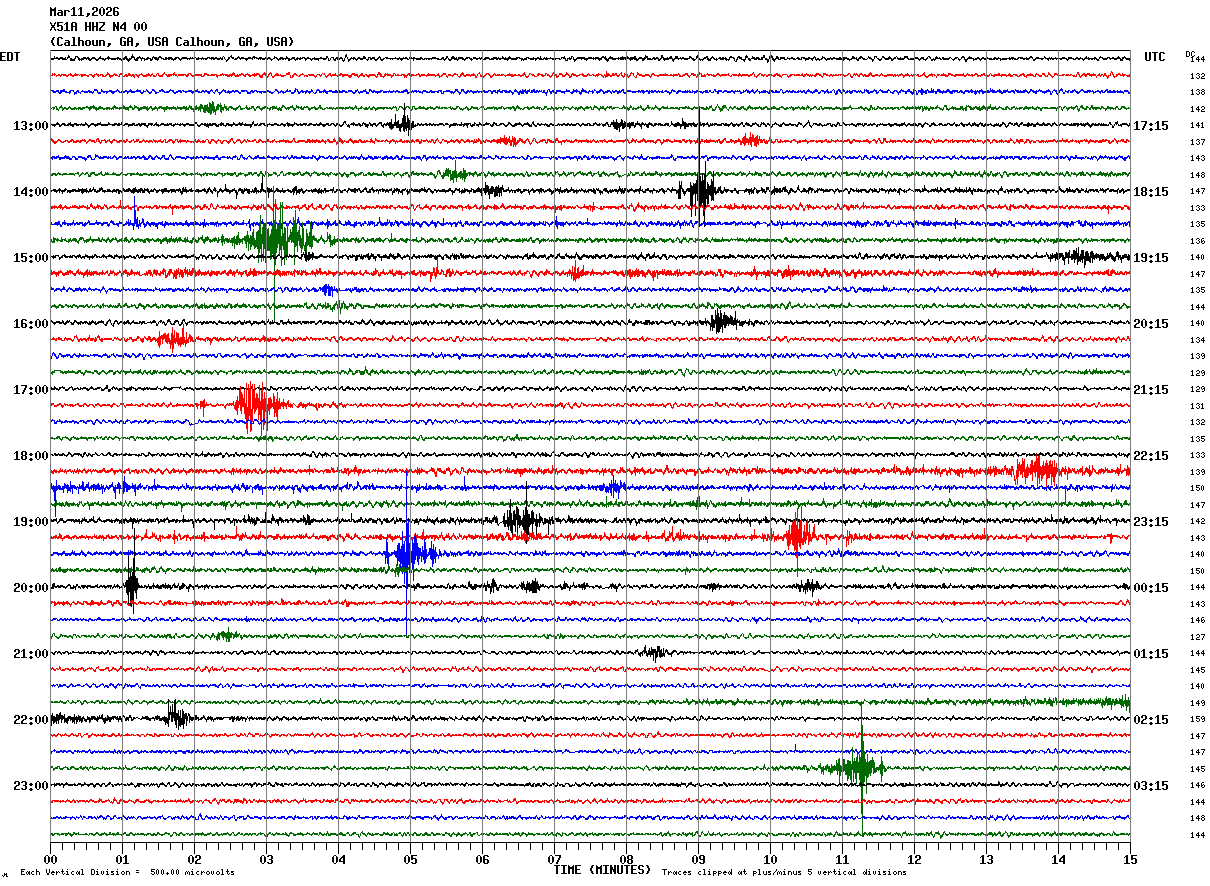1210x886 pixels.
Task: Click the vertical division 500.00 microvolts note
Action: coord(127,873)
